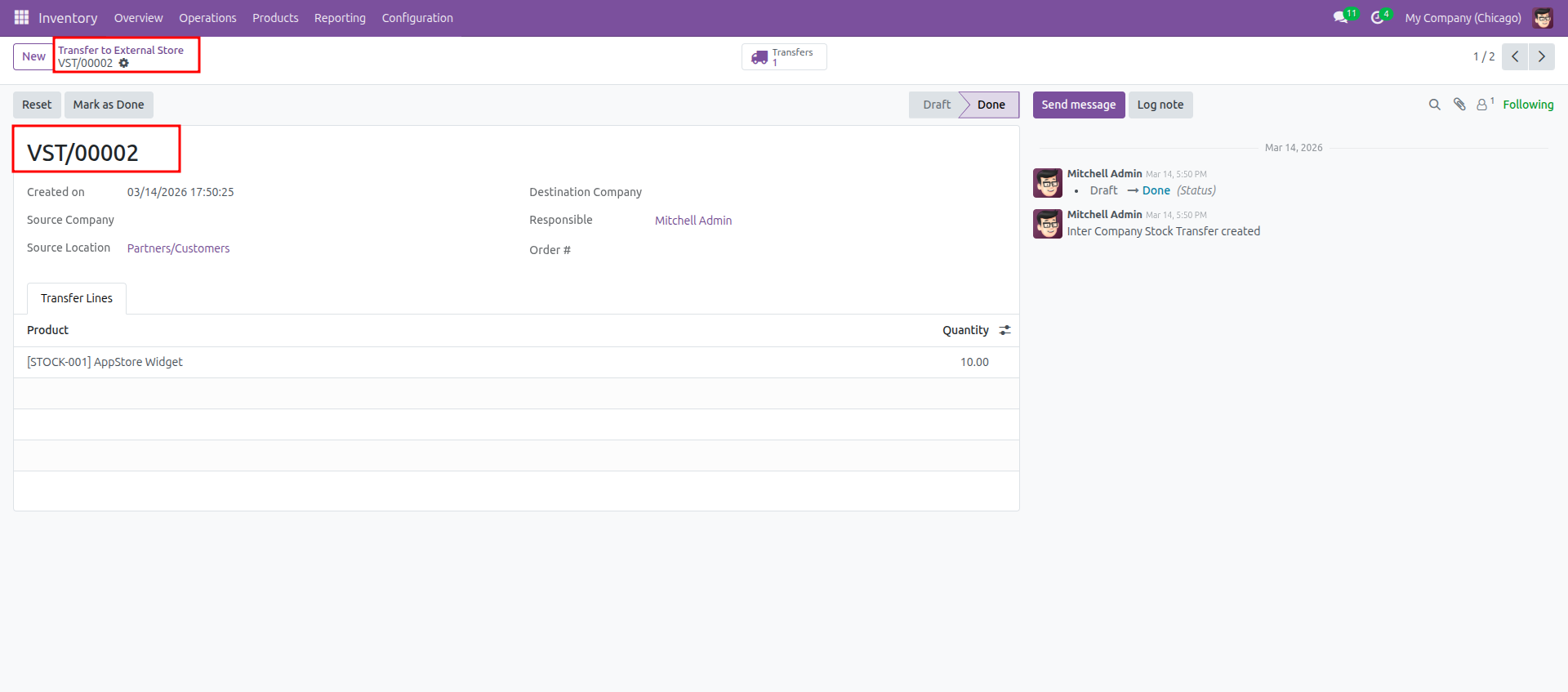Open the Partners/Customers location link

178,248
